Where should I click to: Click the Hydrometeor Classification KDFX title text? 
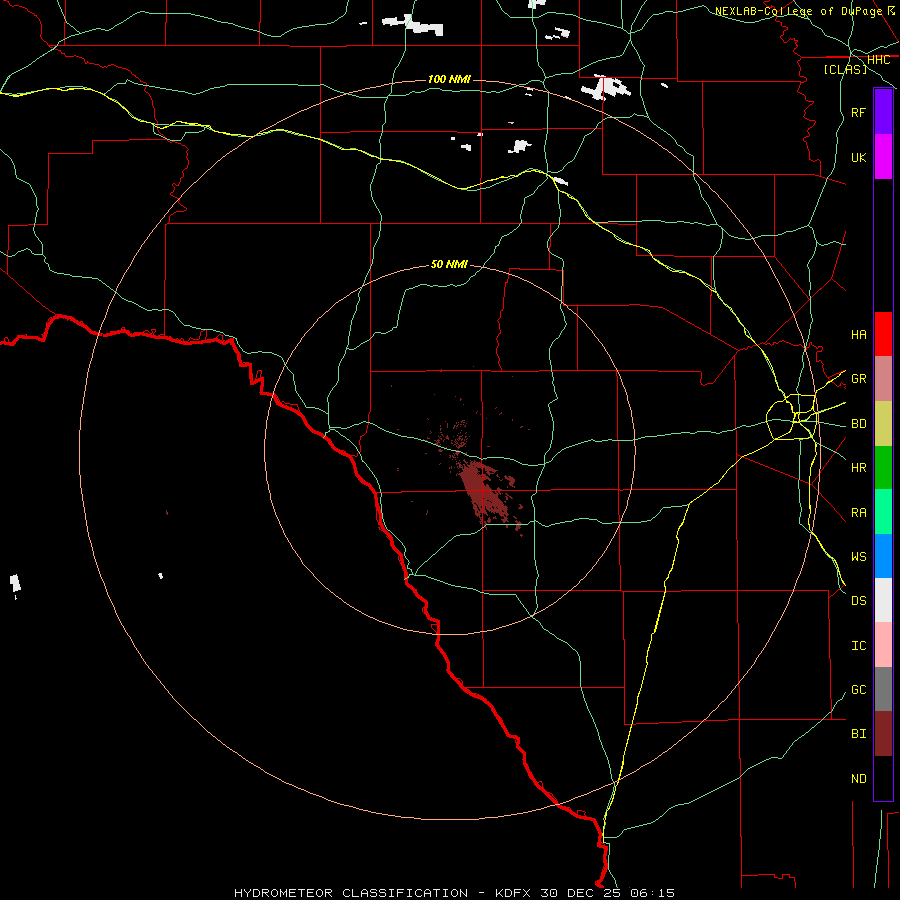tap(454, 893)
